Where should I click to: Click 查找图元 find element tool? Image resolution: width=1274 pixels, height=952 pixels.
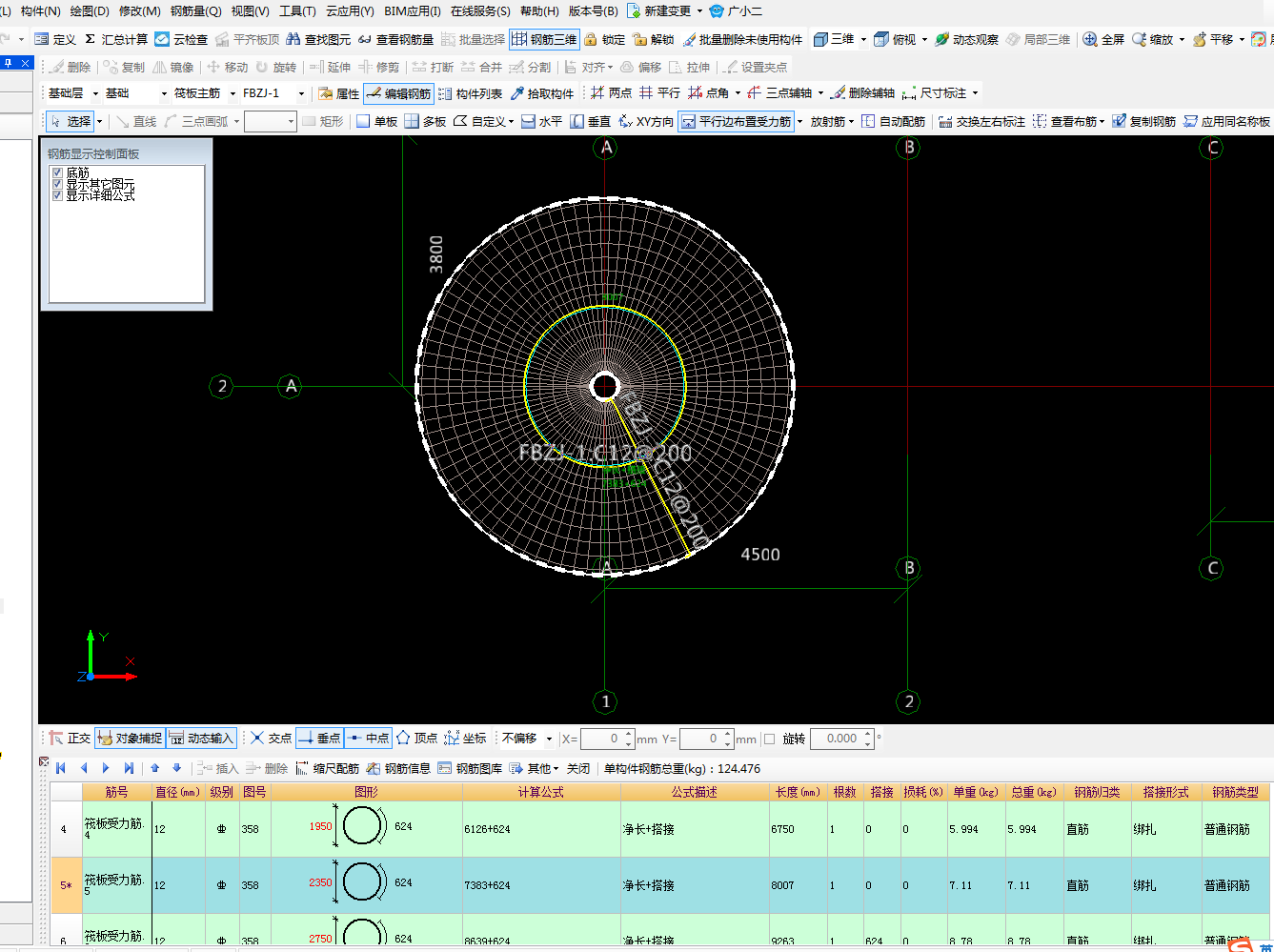[318, 39]
